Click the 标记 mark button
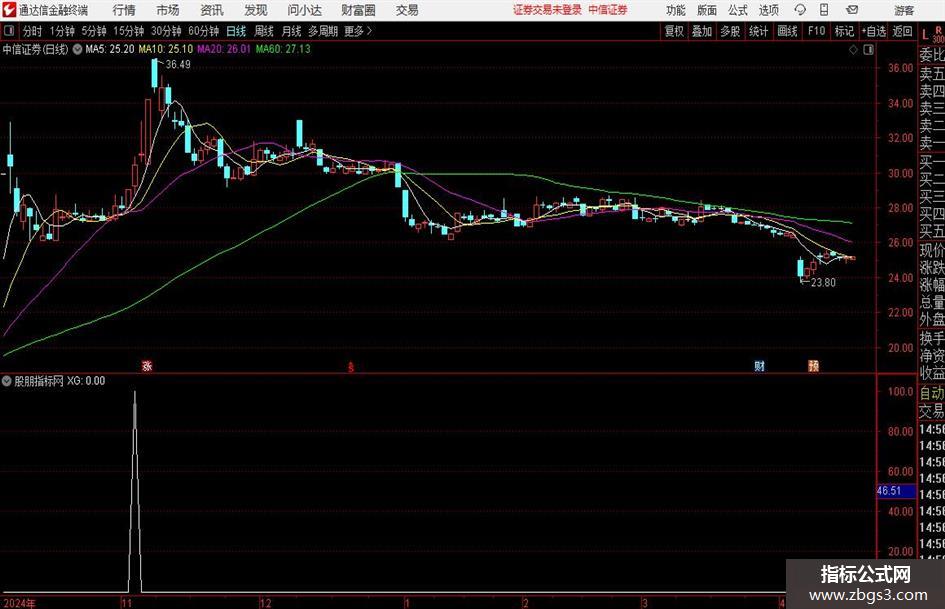The image size is (945, 609). point(844,31)
